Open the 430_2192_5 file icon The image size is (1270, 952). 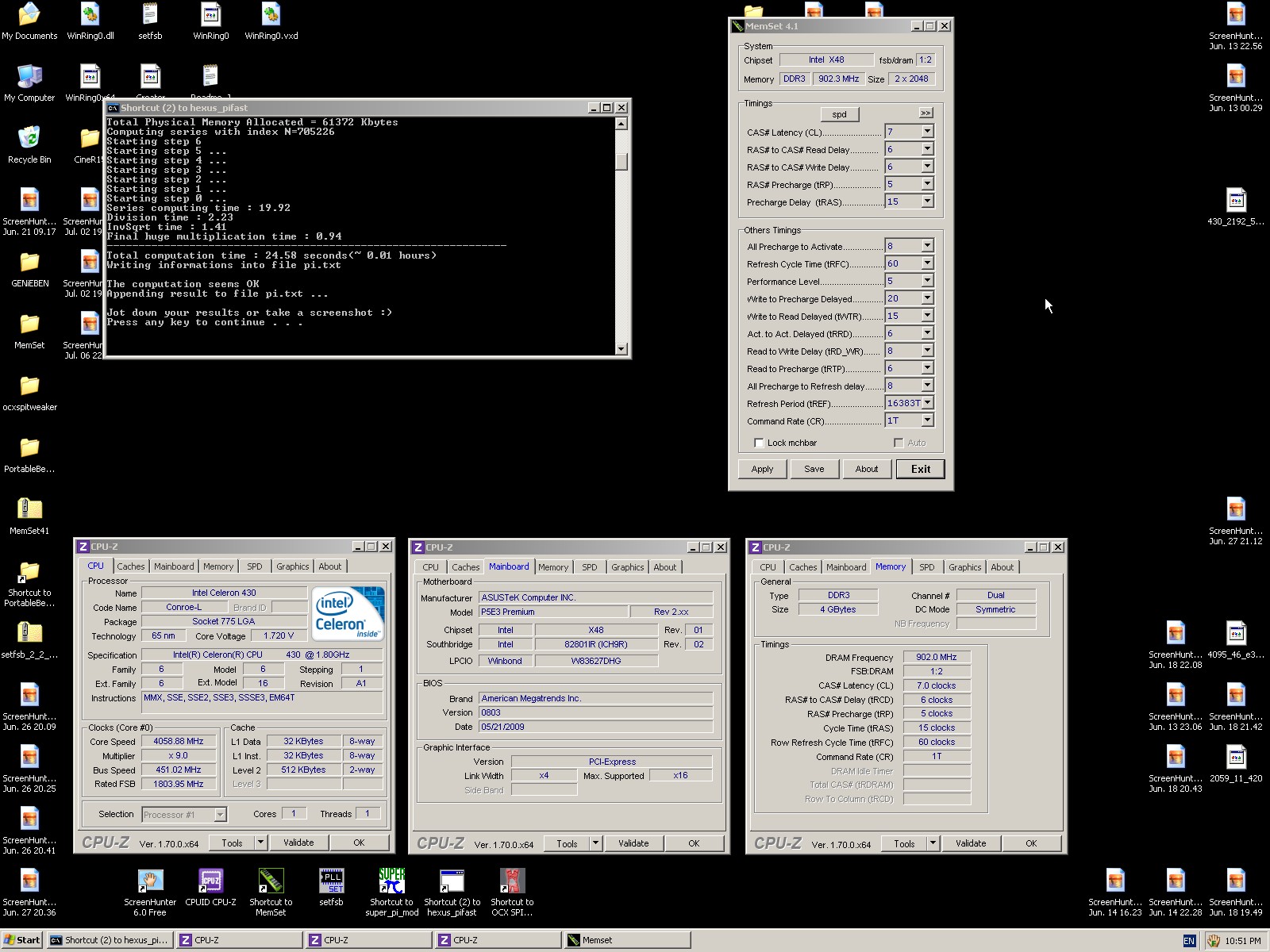[x=1236, y=207]
